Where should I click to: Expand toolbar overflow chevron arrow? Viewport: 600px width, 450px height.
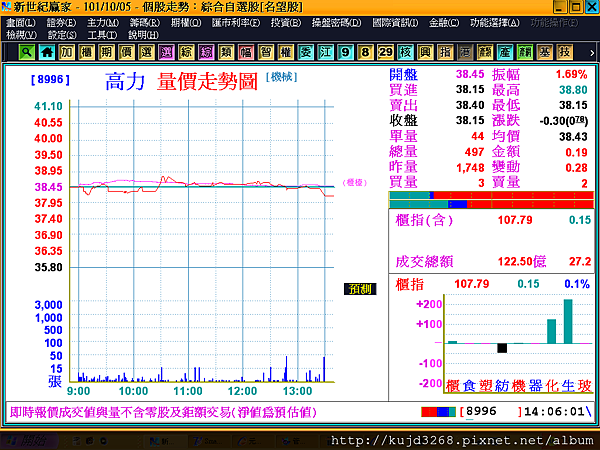[592, 53]
